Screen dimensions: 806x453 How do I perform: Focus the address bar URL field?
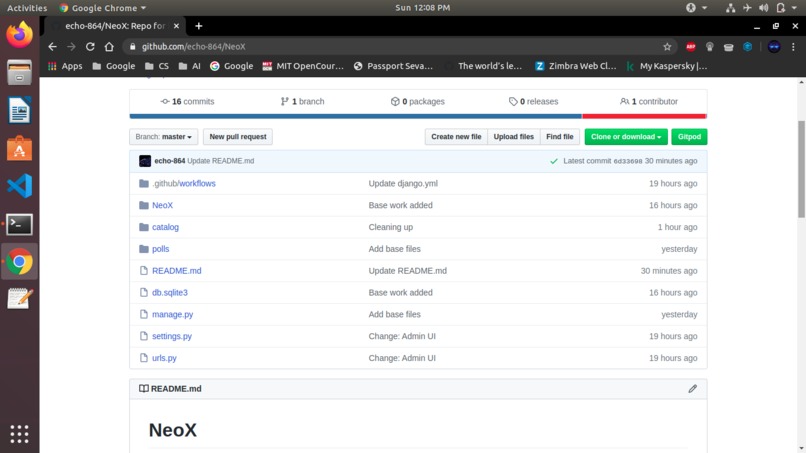pyautogui.click(x=401, y=47)
